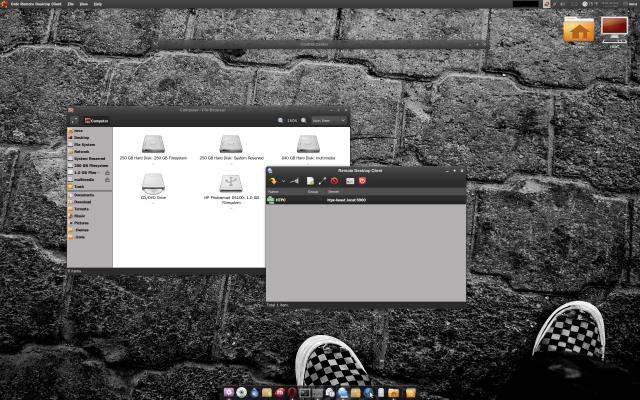
Task: Open the View menu in top panel
Action: [x=84, y=4]
